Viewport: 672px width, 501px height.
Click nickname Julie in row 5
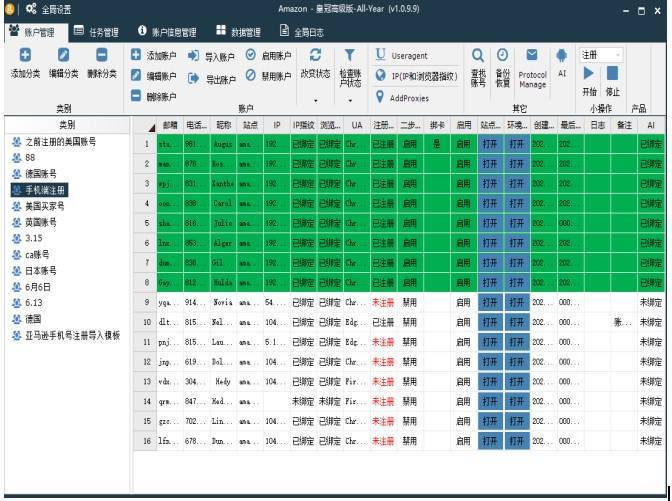click(x=223, y=223)
